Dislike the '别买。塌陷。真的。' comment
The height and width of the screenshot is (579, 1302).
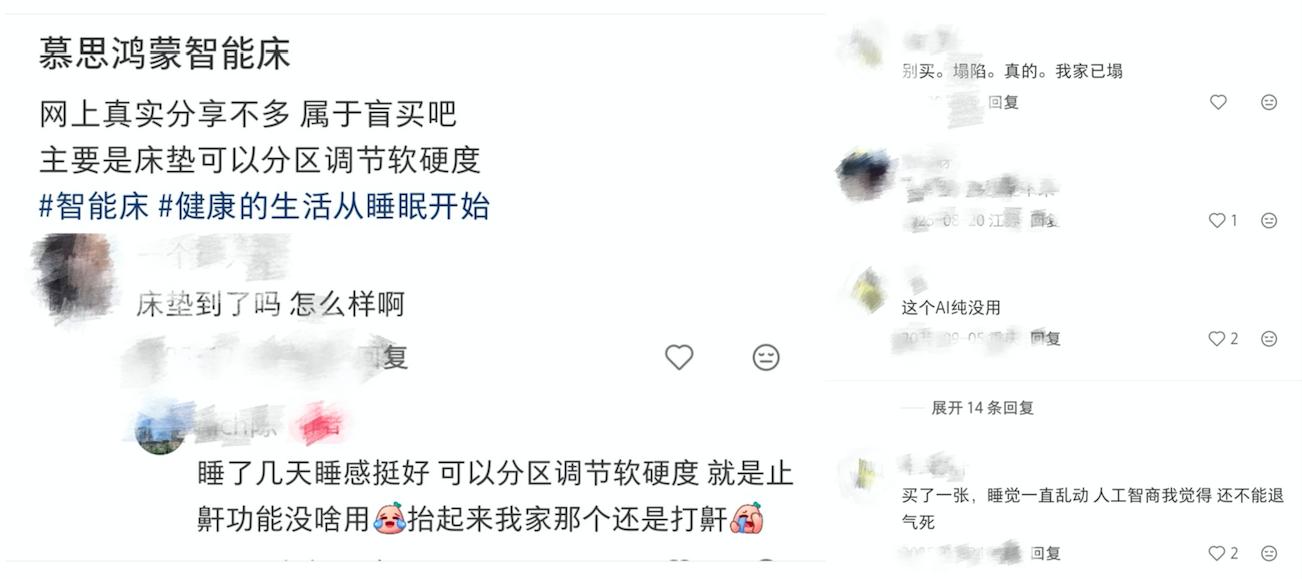pos(1269,102)
